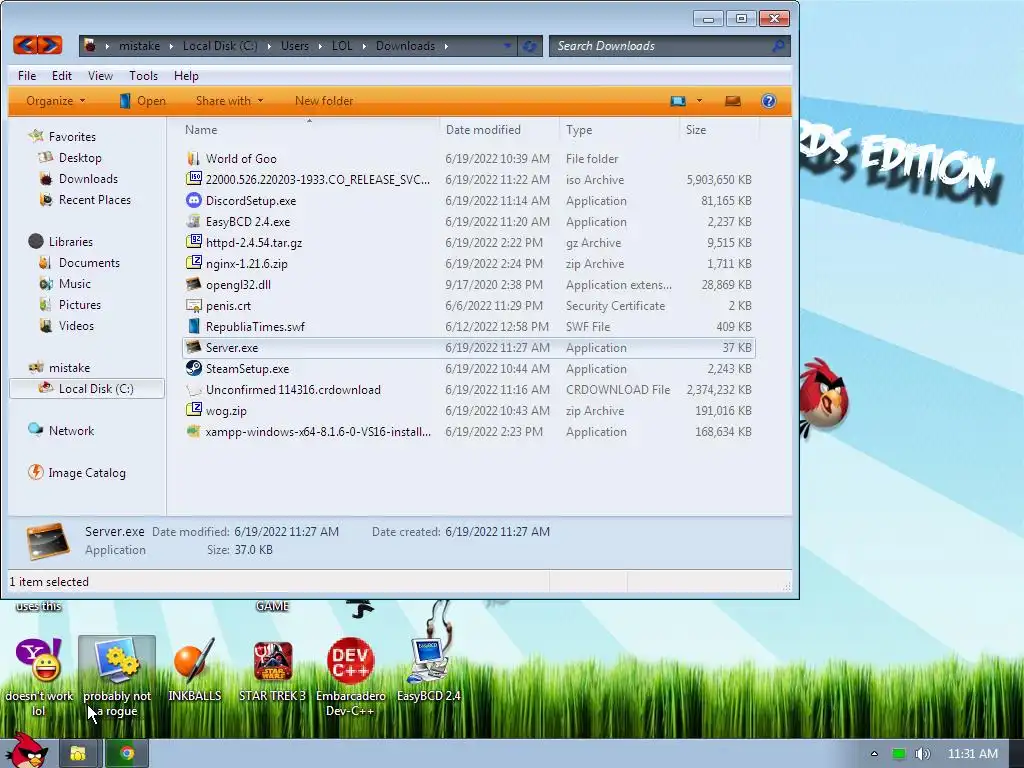Select Pictures under Libraries
Viewport: 1024px width, 768px height.
click(x=80, y=304)
